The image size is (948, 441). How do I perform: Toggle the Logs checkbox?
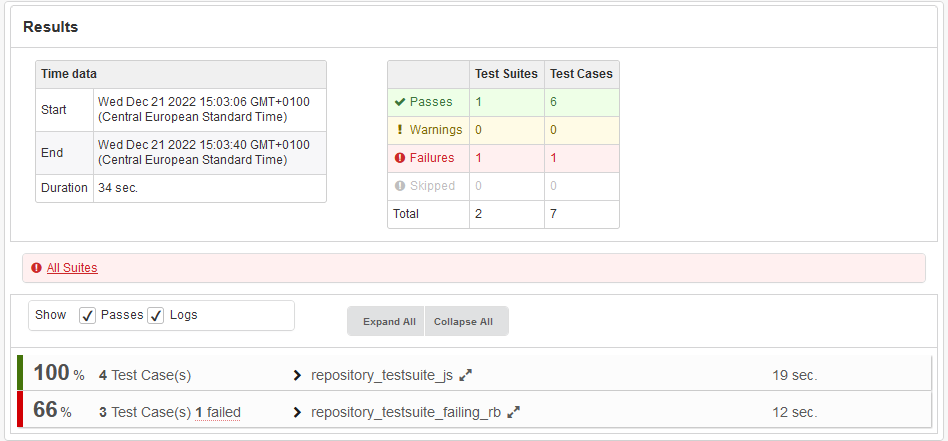click(x=156, y=315)
